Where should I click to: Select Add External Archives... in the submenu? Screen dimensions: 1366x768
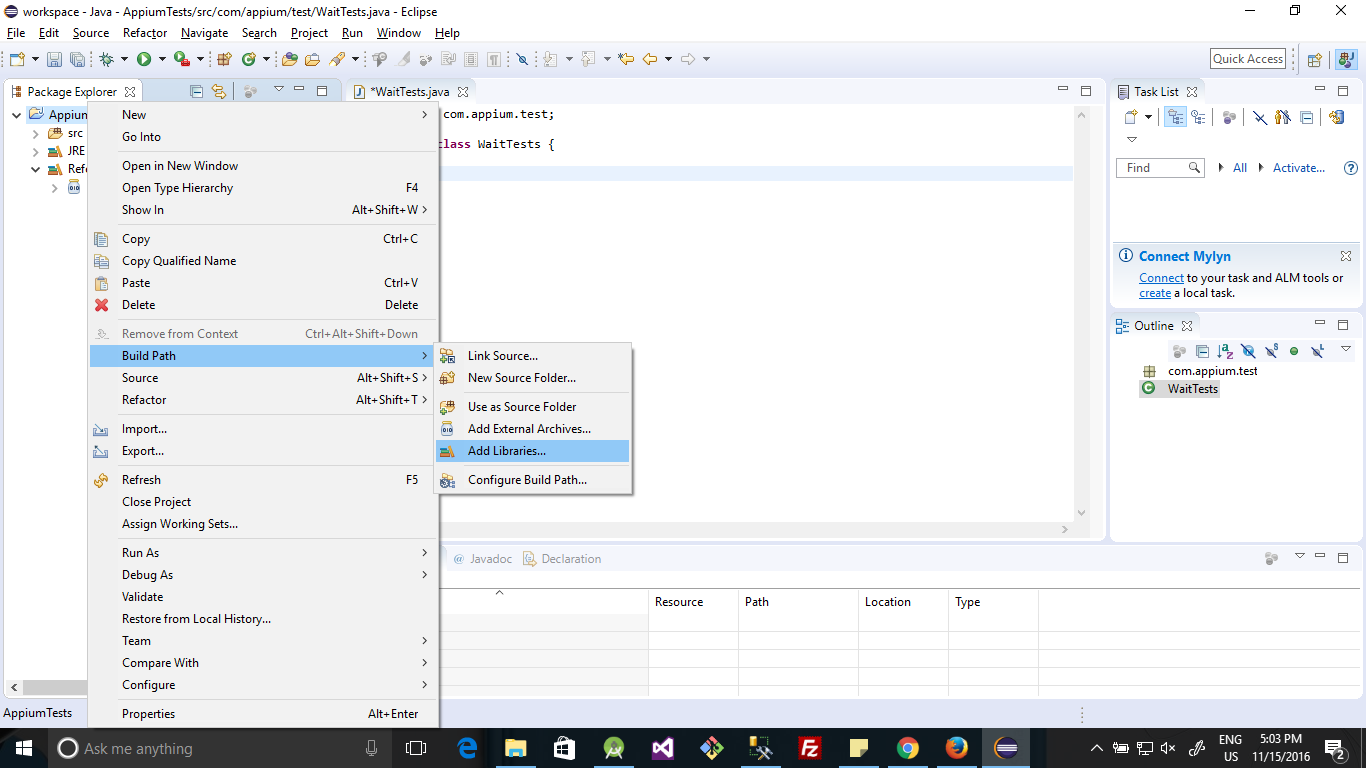point(533,429)
